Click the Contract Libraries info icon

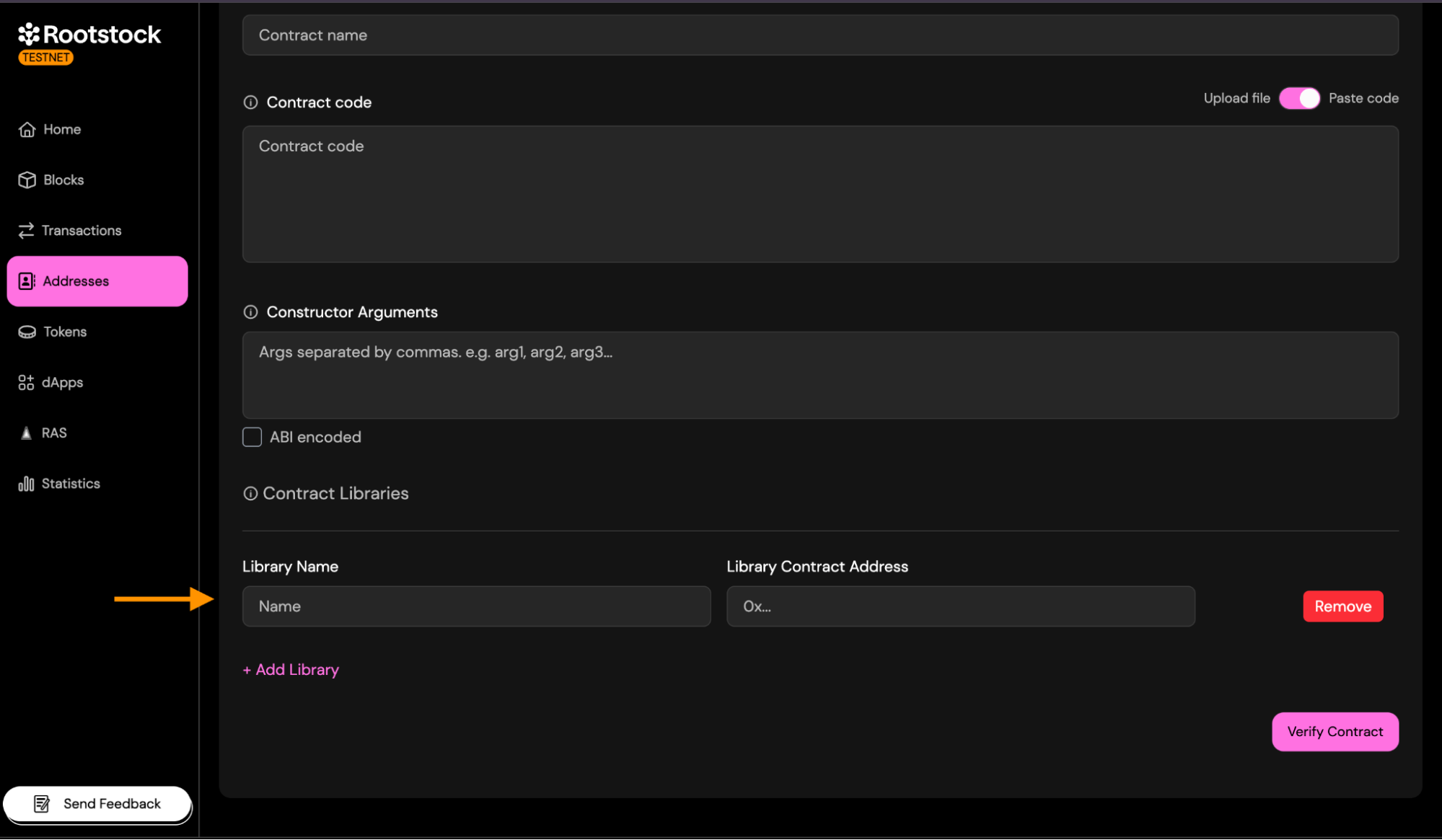250,494
